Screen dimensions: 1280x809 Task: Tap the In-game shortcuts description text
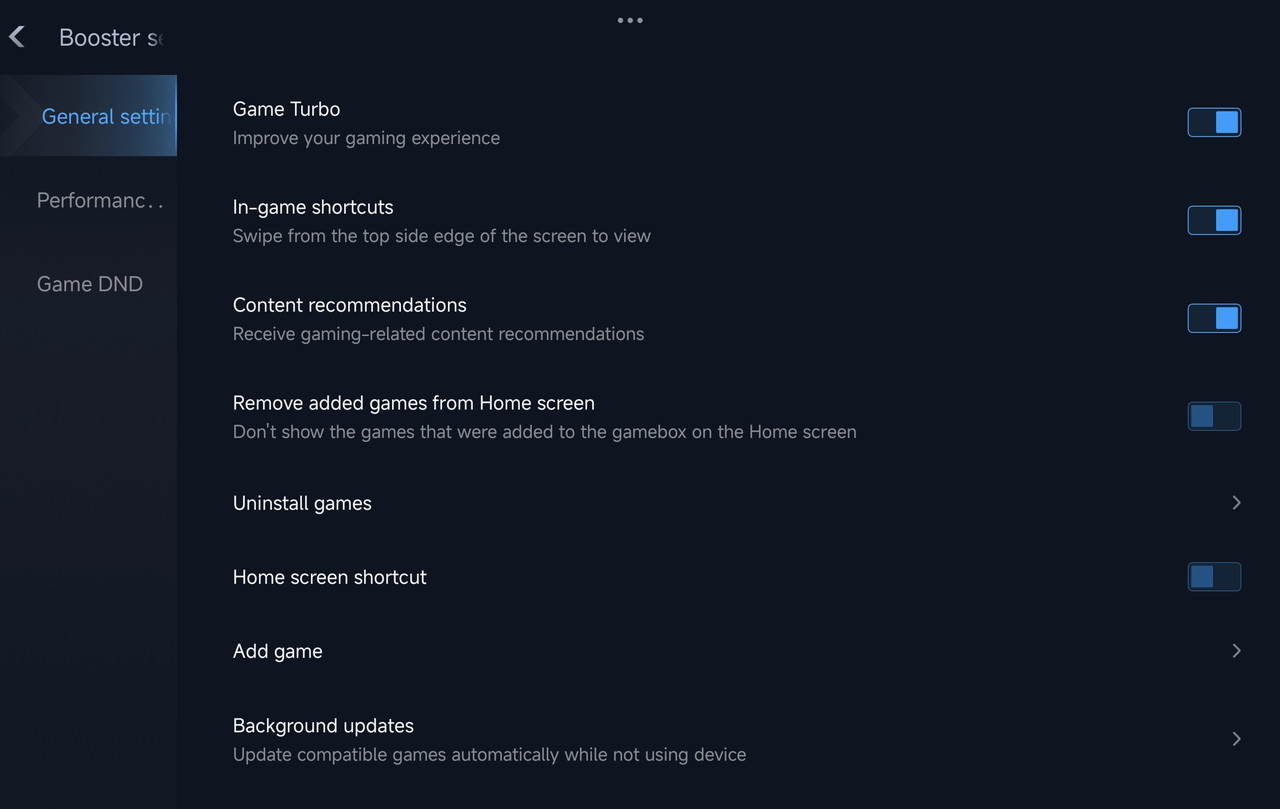click(441, 236)
